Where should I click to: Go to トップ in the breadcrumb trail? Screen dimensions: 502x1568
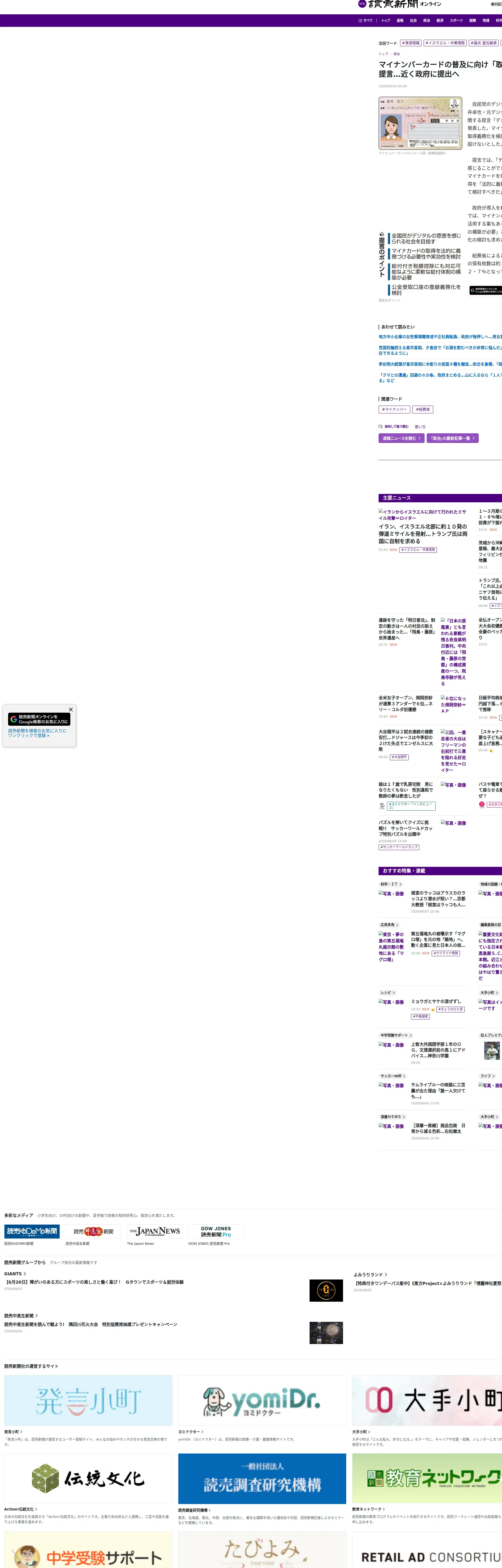coord(383,54)
